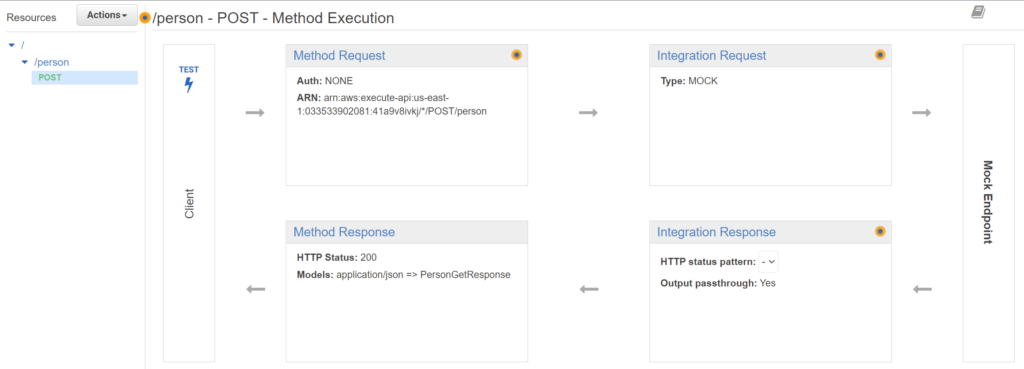The image size is (1024, 369).
Task: Collapse the root resource tree node
Action: pyautogui.click(x=11, y=45)
